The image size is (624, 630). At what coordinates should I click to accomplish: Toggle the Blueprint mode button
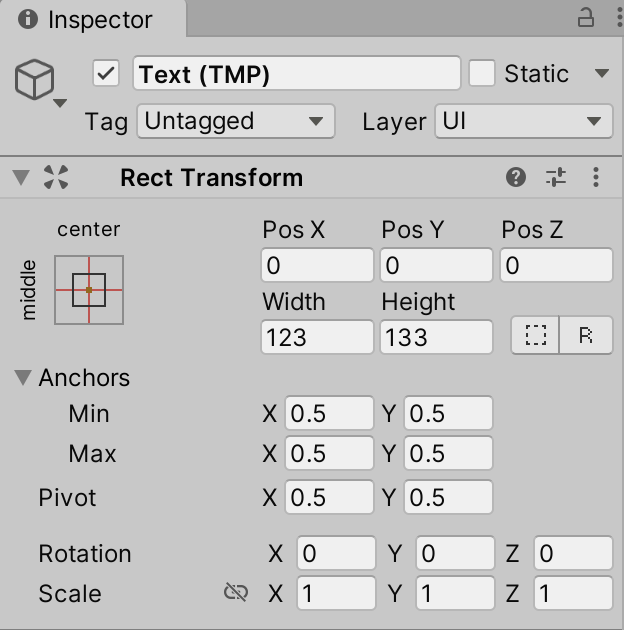coord(536,337)
